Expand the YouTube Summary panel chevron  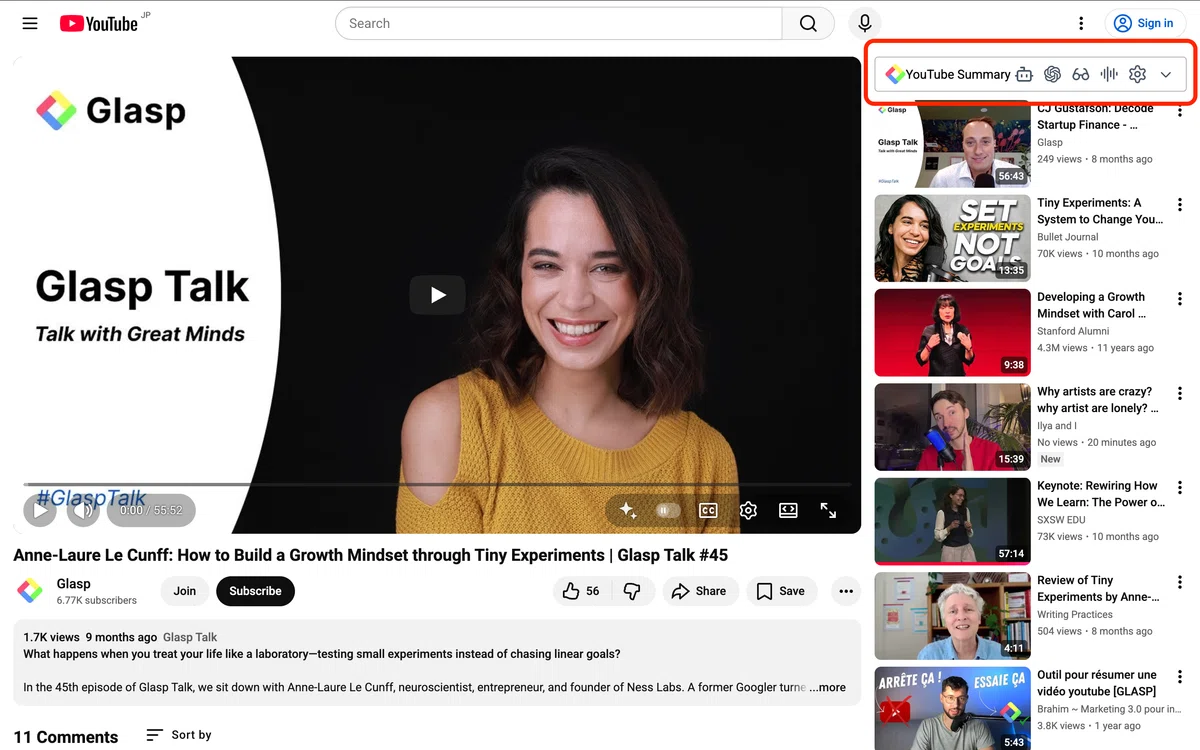pos(1166,74)
